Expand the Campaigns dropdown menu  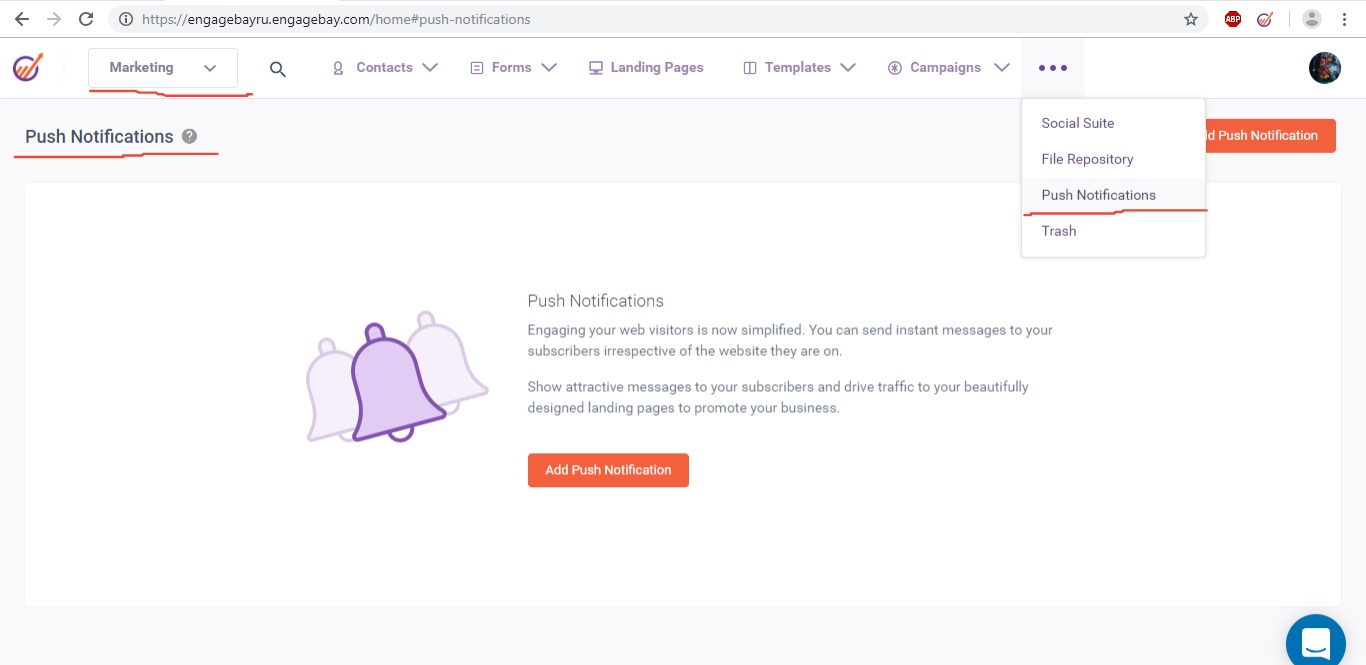(946, 68)
